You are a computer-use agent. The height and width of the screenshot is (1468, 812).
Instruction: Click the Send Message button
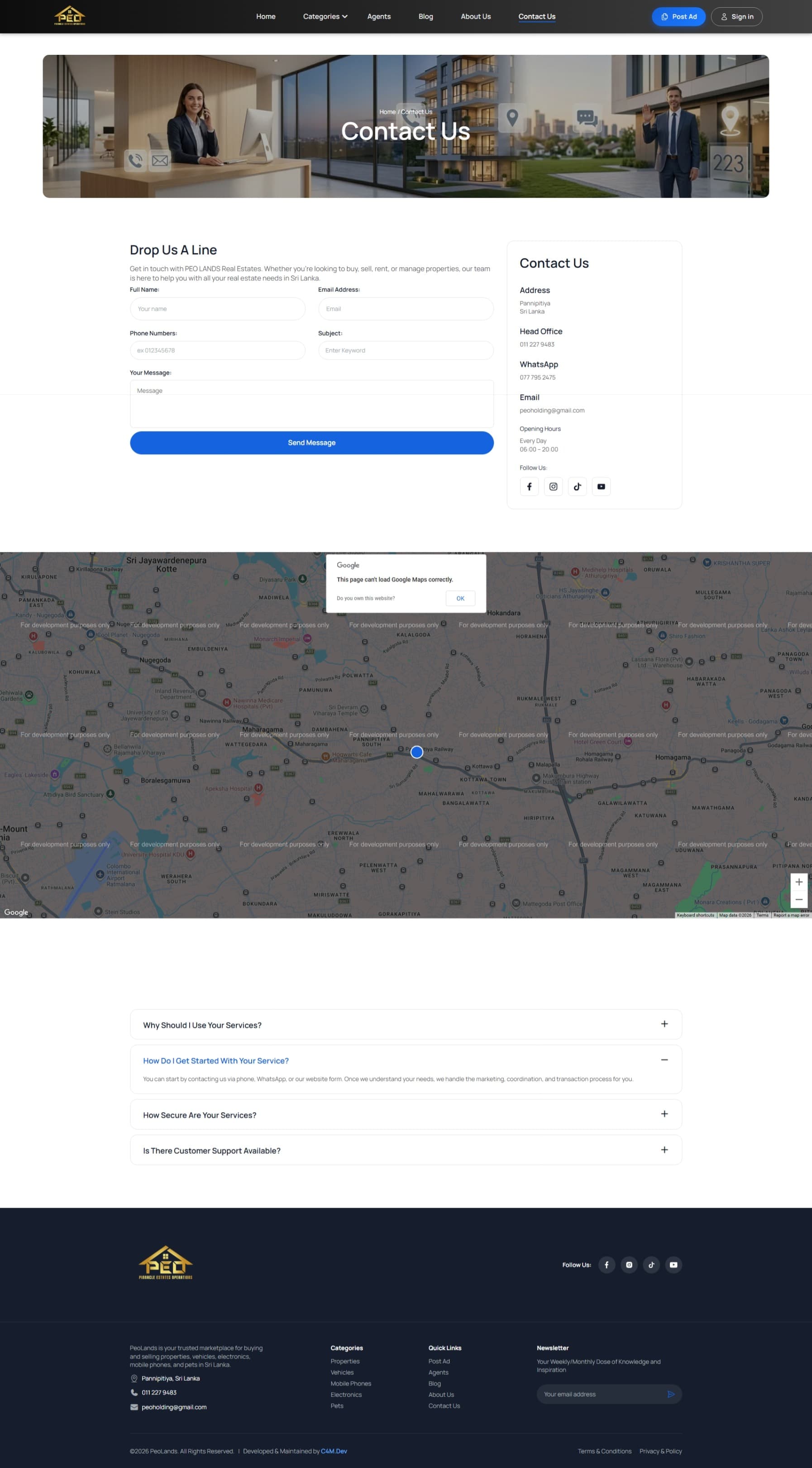coord(312,442)
